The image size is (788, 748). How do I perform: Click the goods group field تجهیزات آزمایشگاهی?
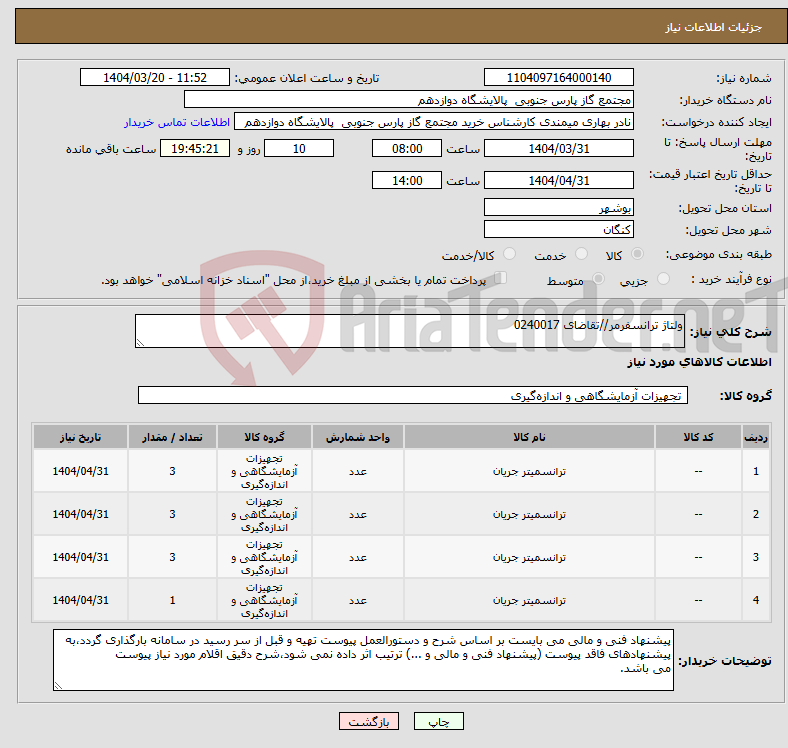point(413,395)
